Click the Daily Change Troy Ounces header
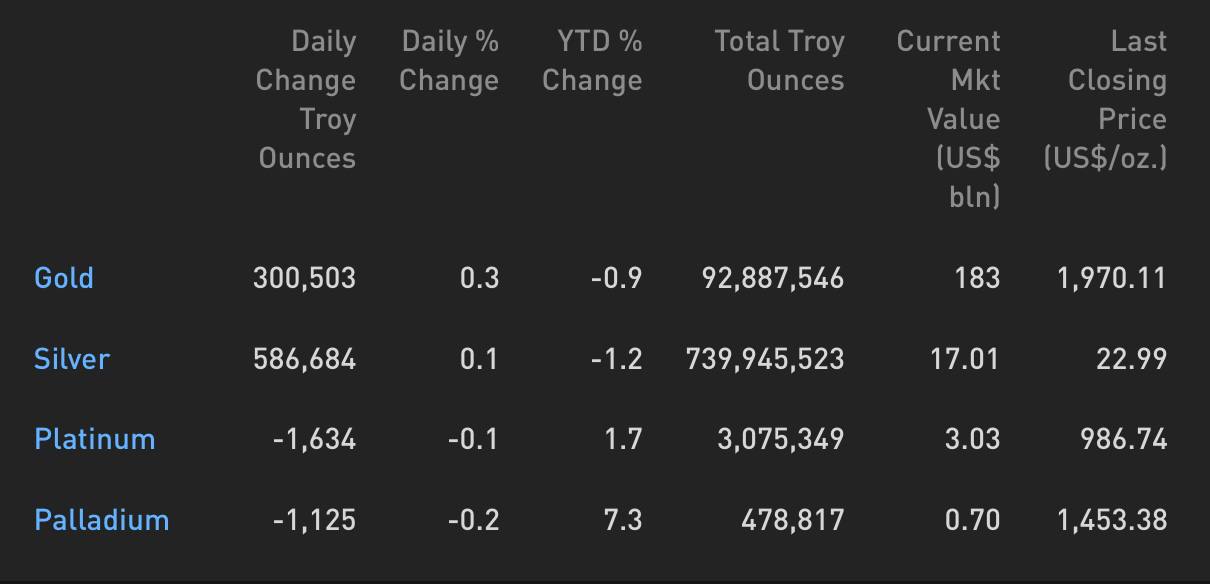The image size is (1210, 584). click(x=306, y=100)
